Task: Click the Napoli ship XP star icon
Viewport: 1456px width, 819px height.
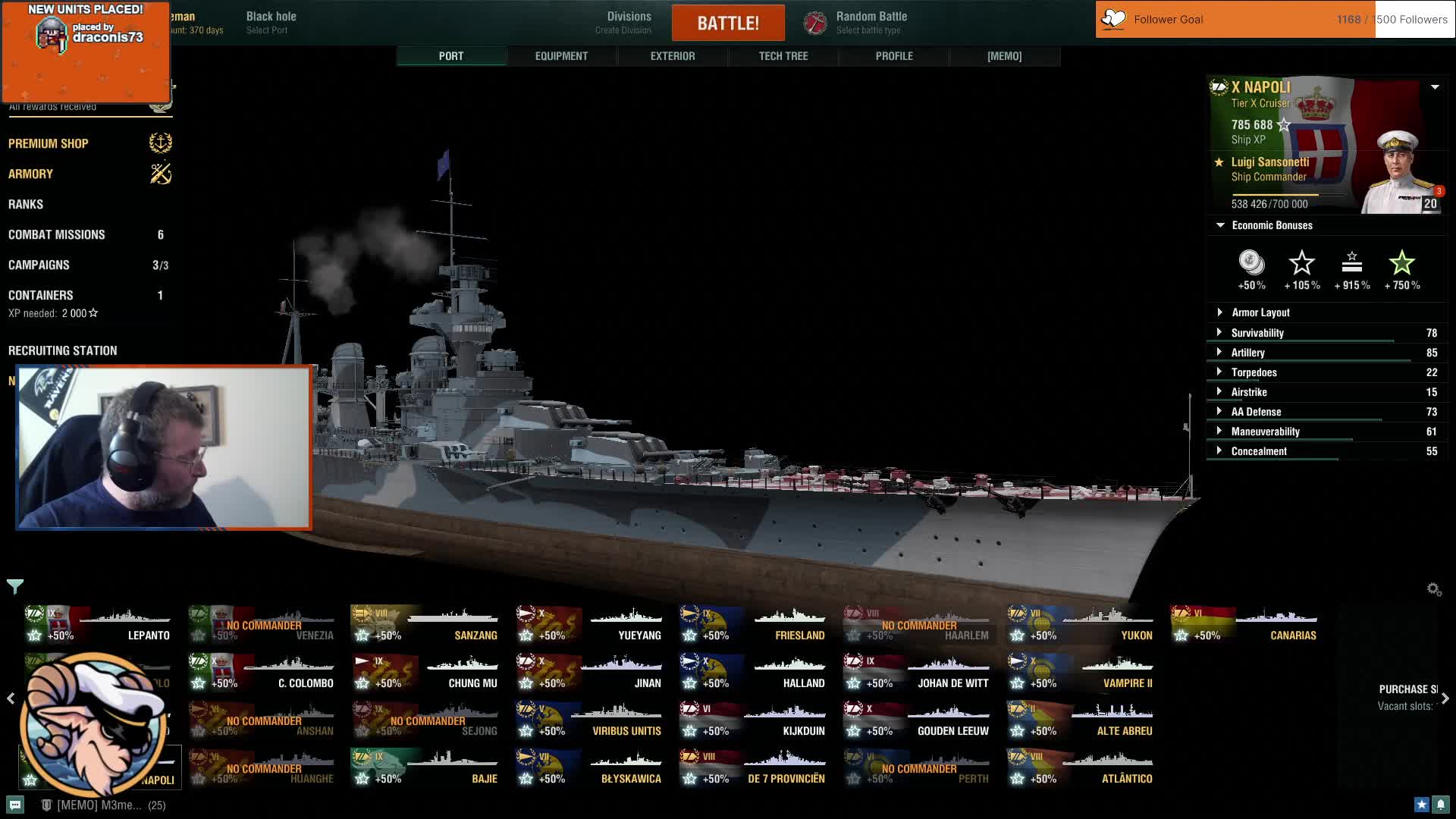Action: [x=1283, y=124]
